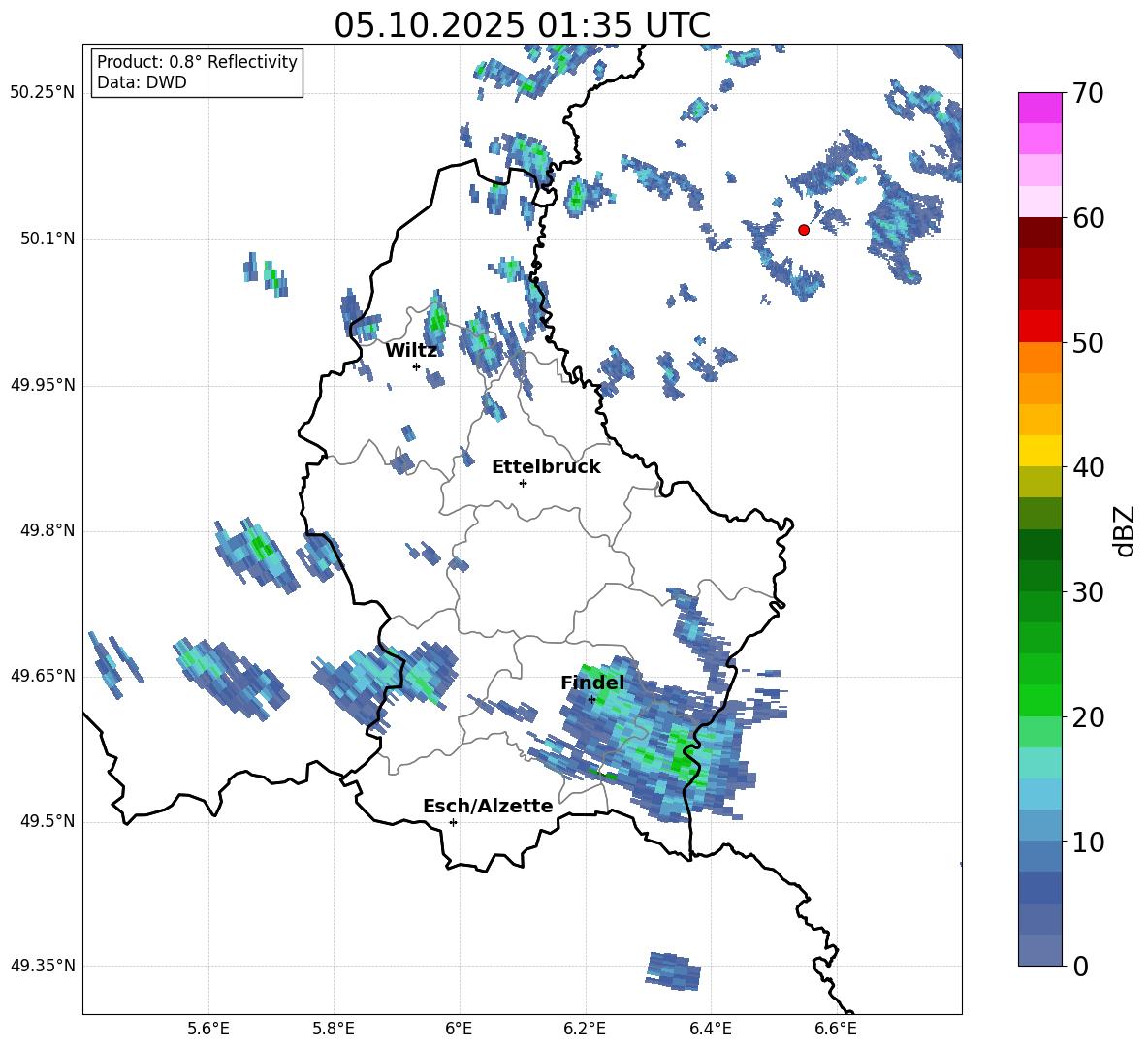Click the 5.6°E longitude label
This screenshot has height=1048, width=1148.
pyautogui.click(x=208, y=1029)
